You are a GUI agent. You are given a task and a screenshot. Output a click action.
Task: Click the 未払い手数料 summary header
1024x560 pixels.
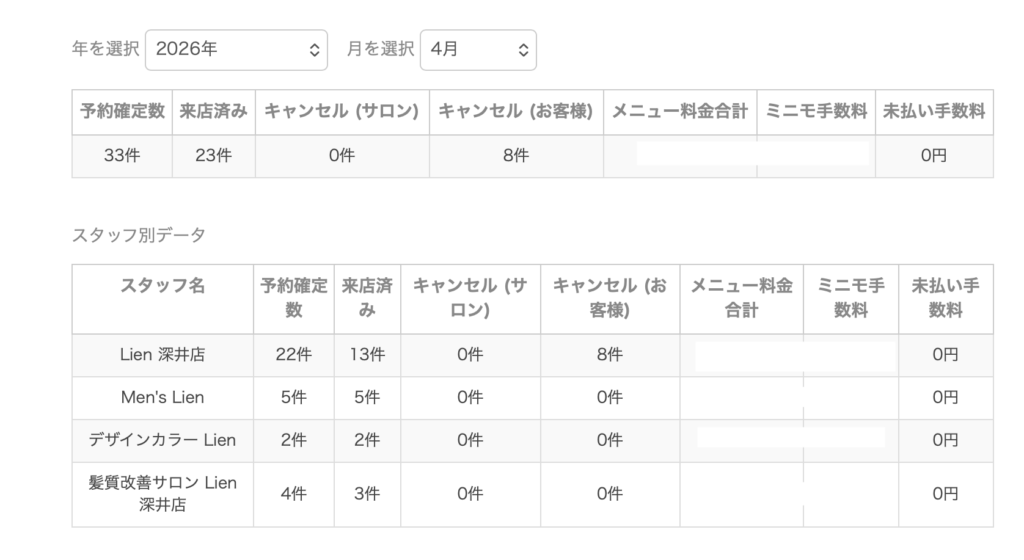tap(934, 112)
